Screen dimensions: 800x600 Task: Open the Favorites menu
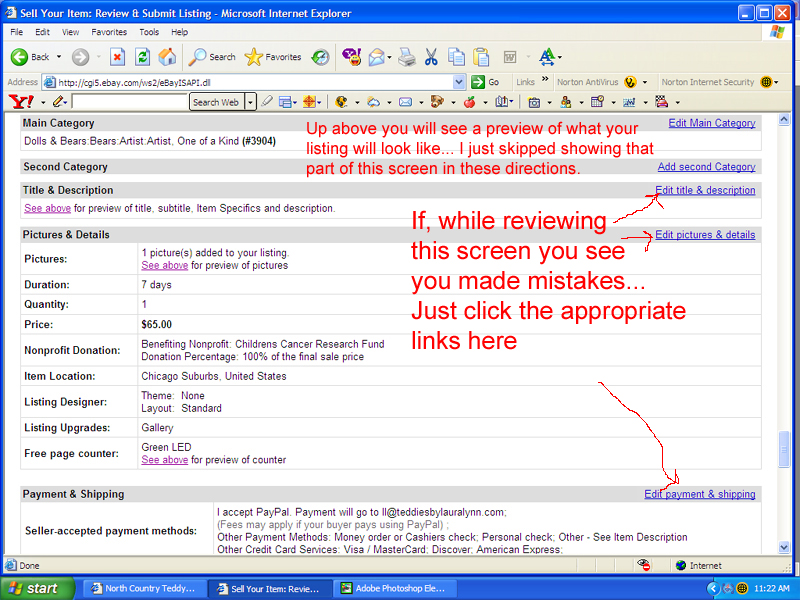click(x=109, y=32)
